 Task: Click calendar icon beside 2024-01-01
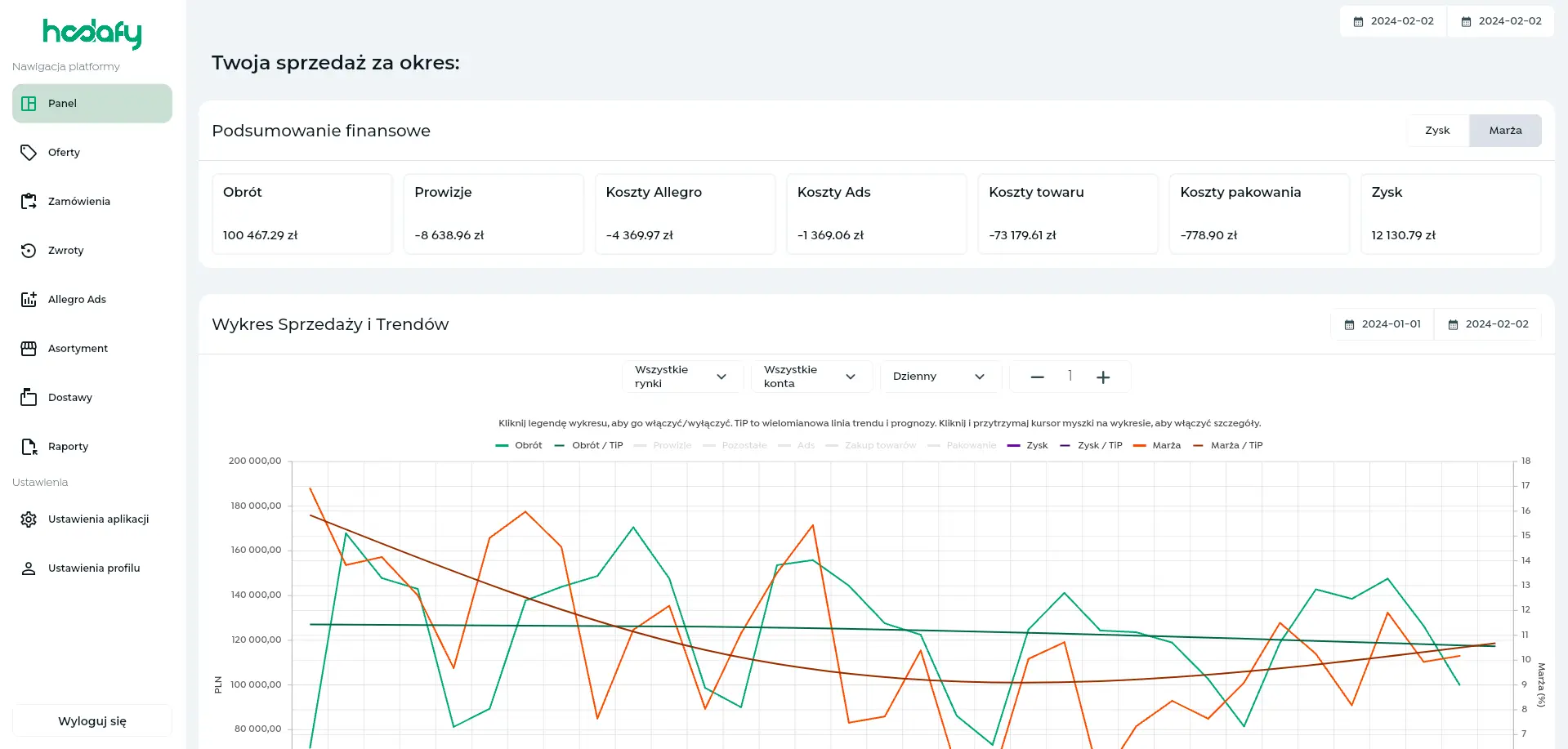[x=1349, y=324]
